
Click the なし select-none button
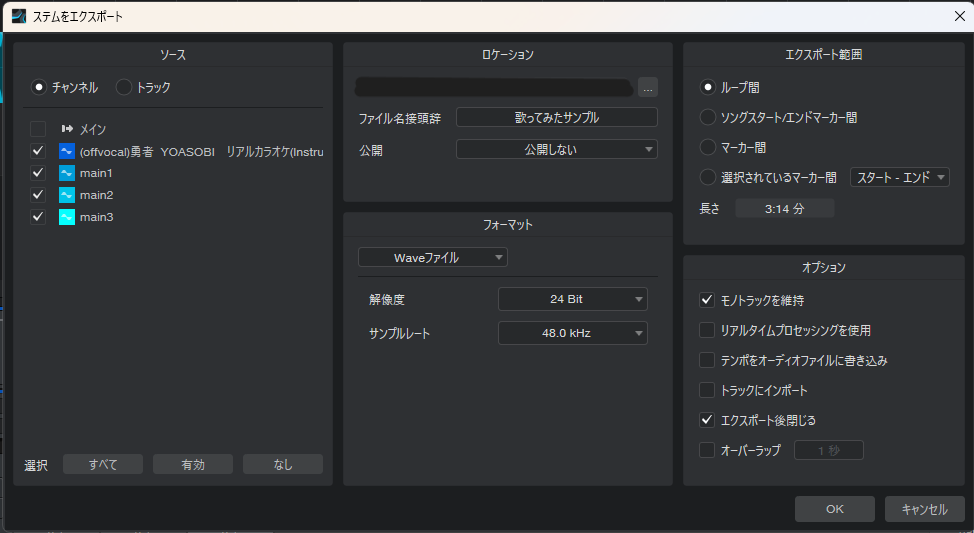click(283, 464)
